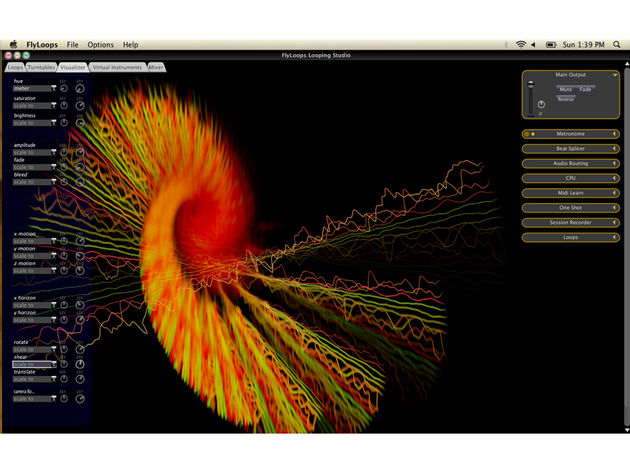Open the translate scale-to dropdown

point(35,379)
